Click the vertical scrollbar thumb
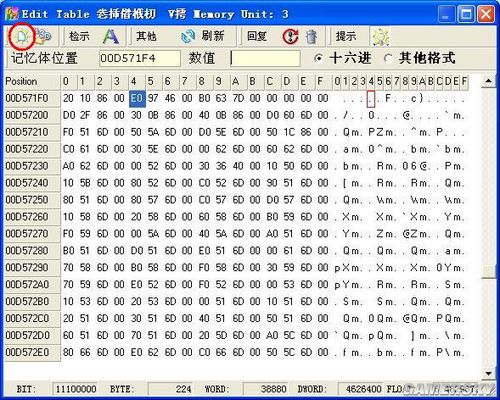 pyautogui.click(x=489, y=272)
